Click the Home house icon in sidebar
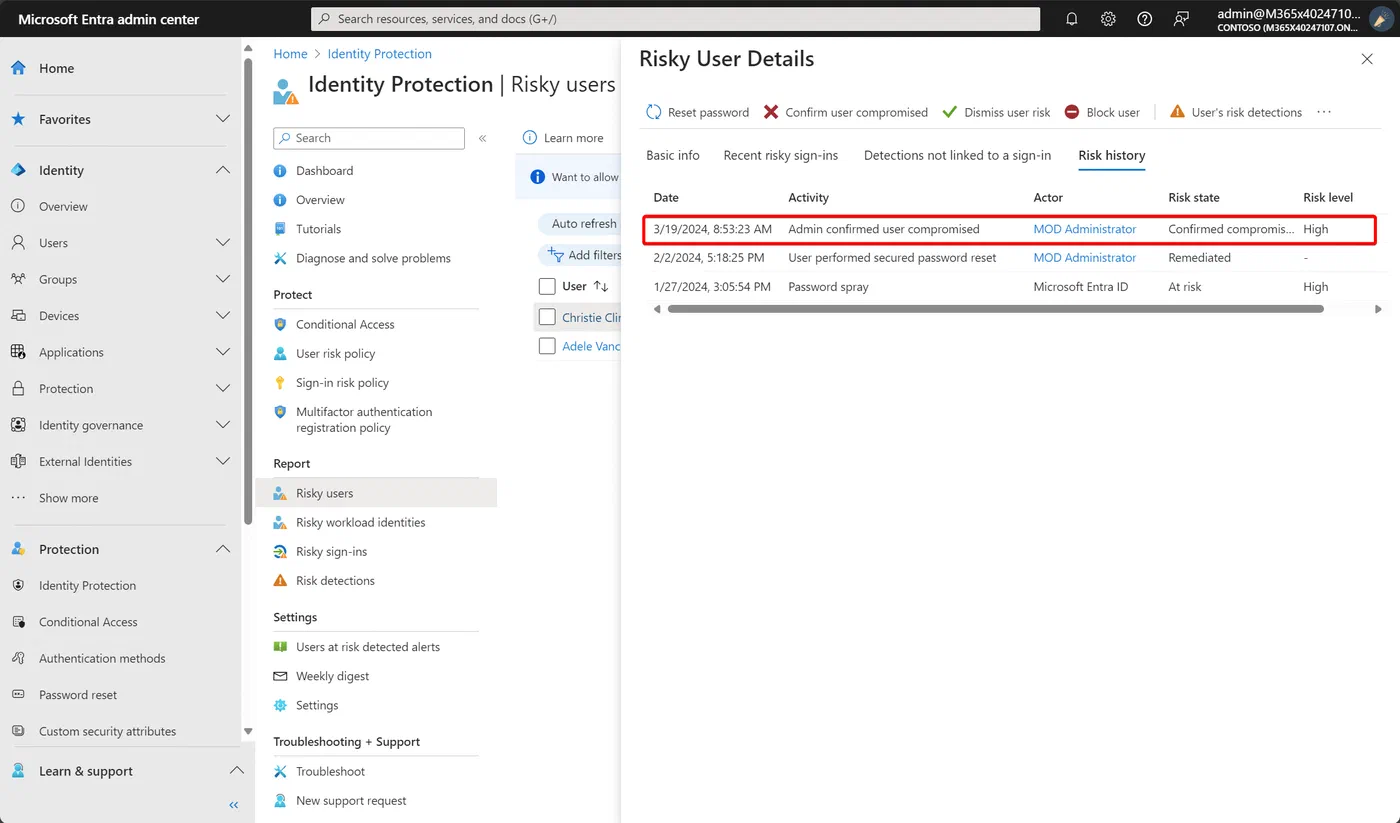The height and width of the screenshot is (823, 1400). (18, 68)
